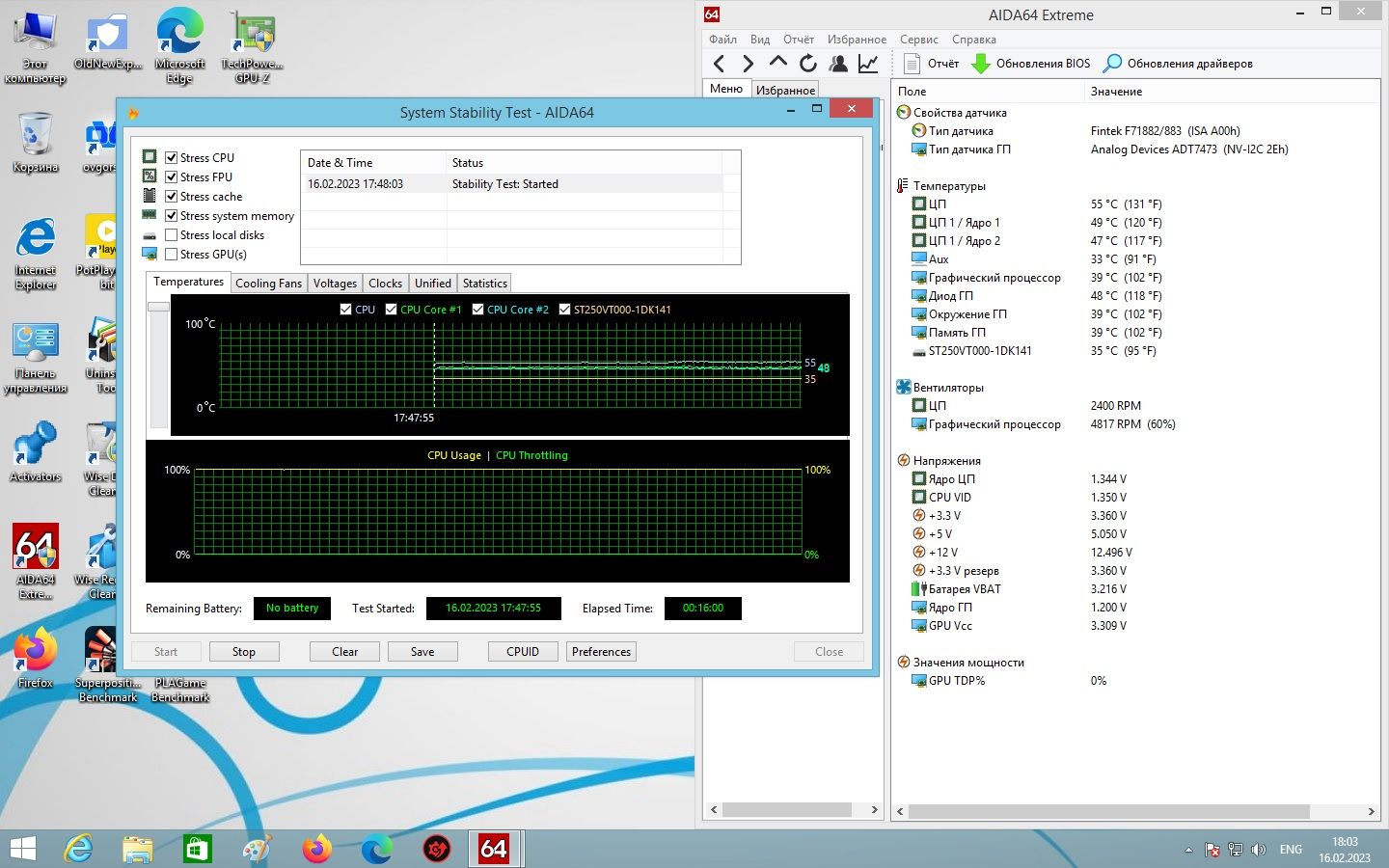1389x868 pixels.
Task: Uncheck Stress system memory option
Action: point(171,215)
